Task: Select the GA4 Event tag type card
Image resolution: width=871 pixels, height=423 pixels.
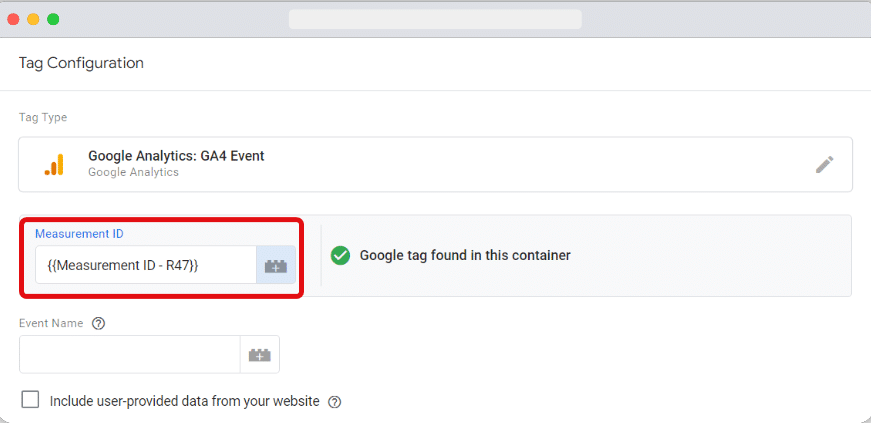Action: (436, 165)
